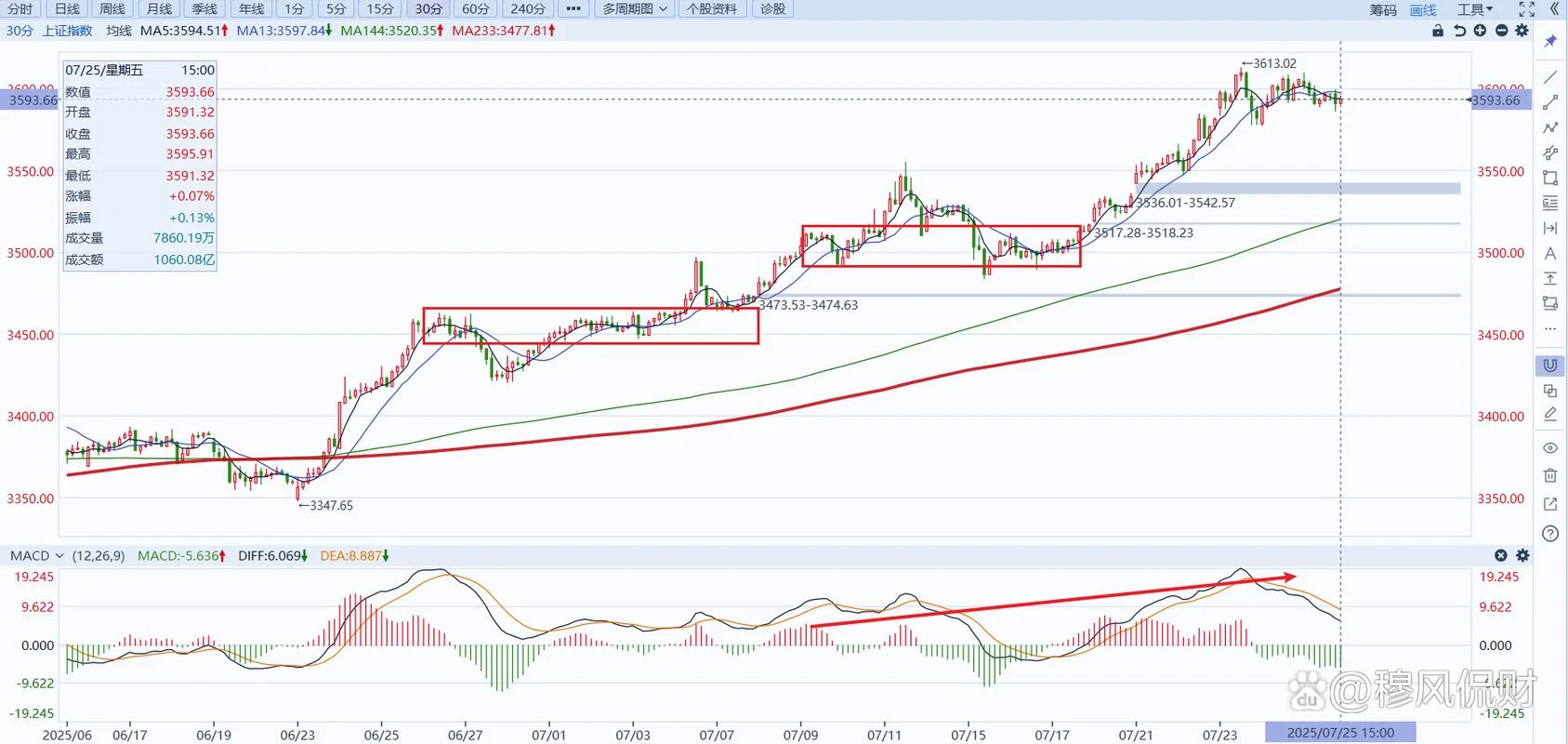Screen dimensions: 1568x744
Task: Select the 1分 period
Action: (295, 8)
